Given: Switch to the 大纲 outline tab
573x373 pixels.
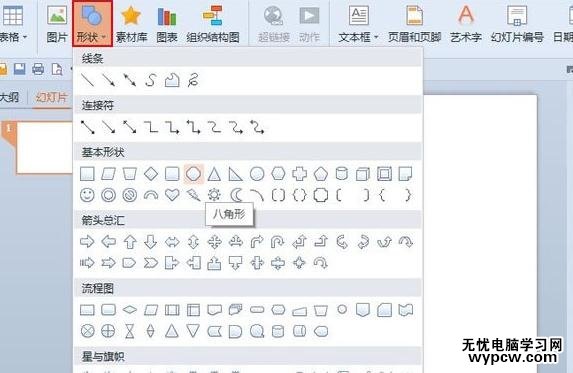Looking at the screenshot, I should pos(10,98).
